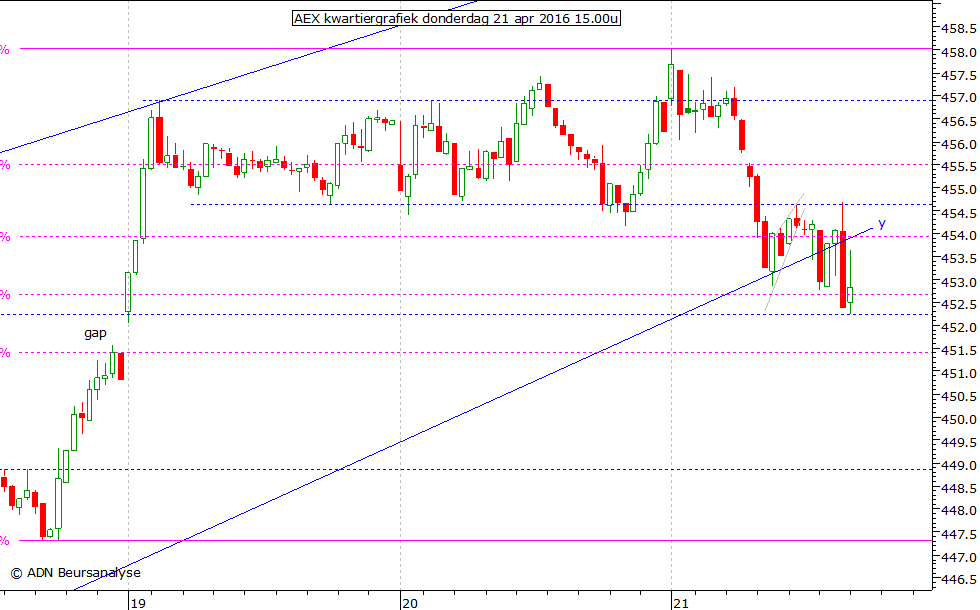
Task: Select date label '21' on time axis
Action: pyautogui.click(x=681, y=603)
